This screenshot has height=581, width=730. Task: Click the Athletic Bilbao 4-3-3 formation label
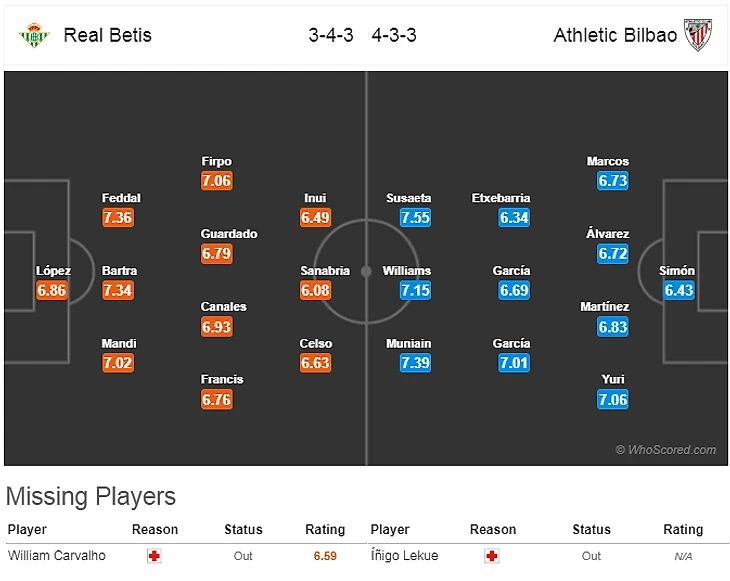[x=394, y=35]
